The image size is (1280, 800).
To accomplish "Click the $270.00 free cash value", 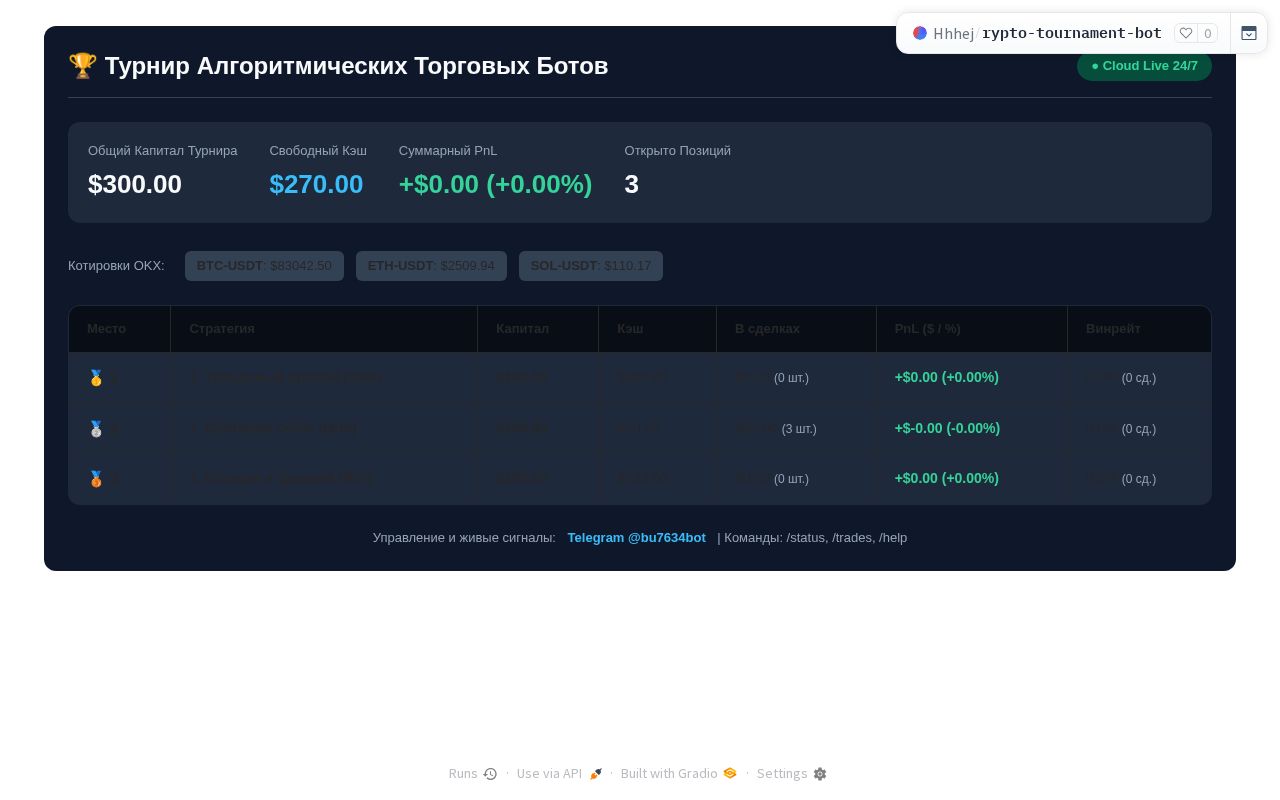I will pos(316,184).
